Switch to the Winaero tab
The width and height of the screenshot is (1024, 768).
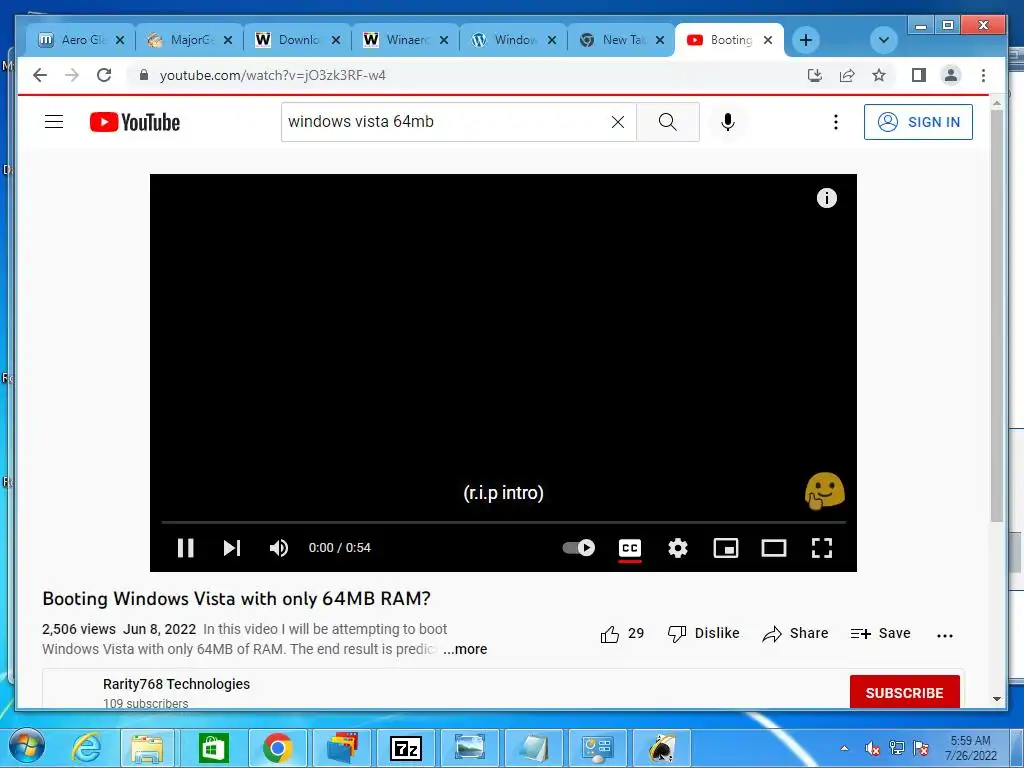[406, 40]
